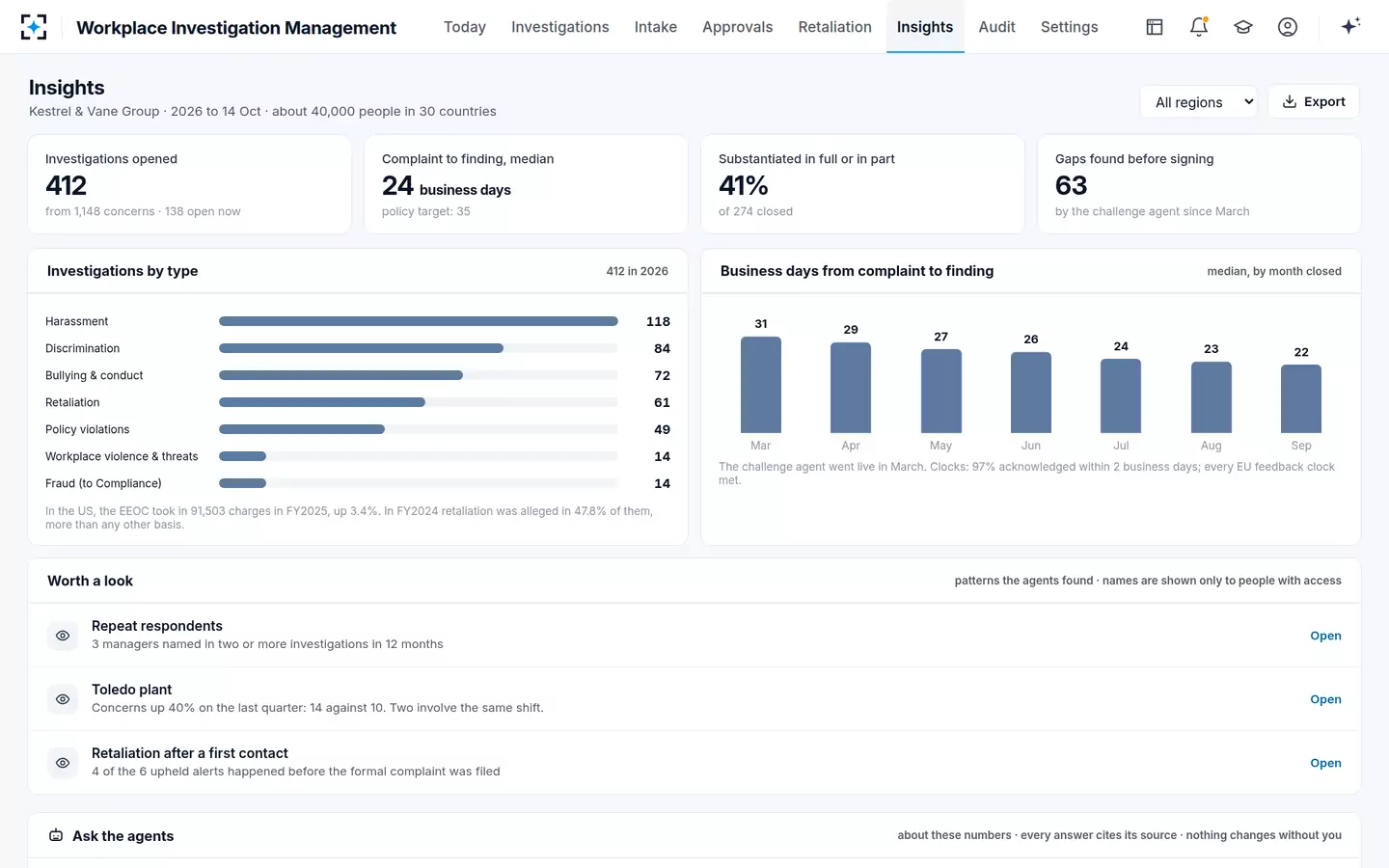Open the Repeat respondents pattern

(1325, 636)
